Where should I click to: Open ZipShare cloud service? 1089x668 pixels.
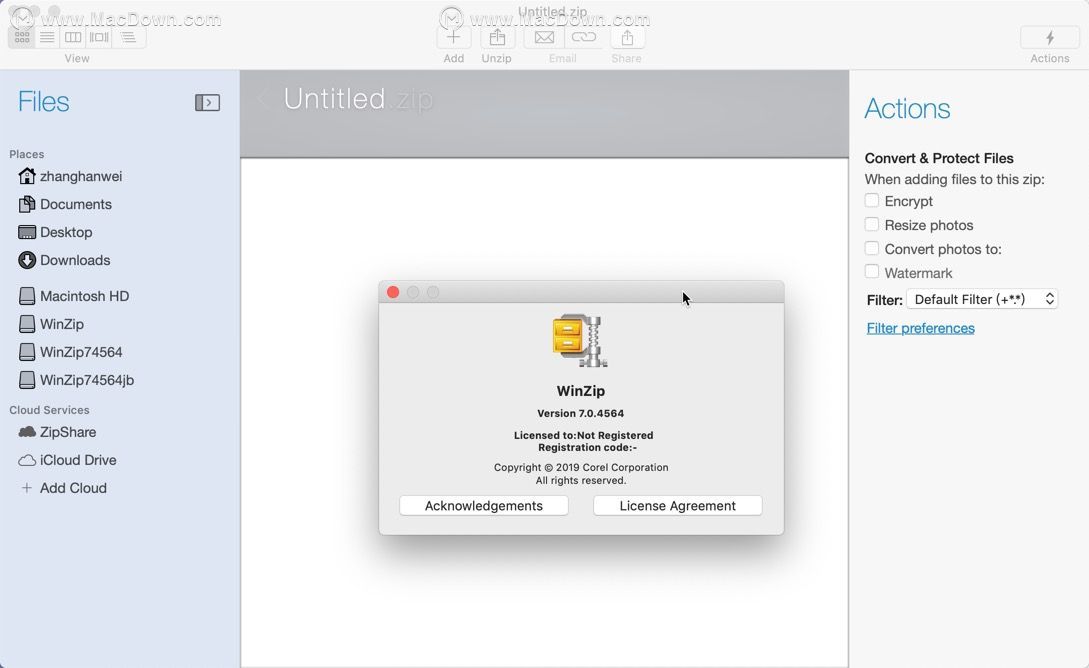tap(57, 432)
